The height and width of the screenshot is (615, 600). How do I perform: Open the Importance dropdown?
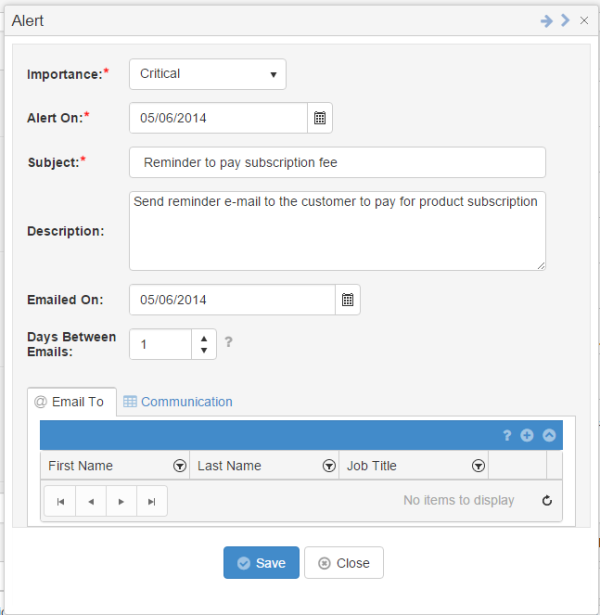click(208, 74)
